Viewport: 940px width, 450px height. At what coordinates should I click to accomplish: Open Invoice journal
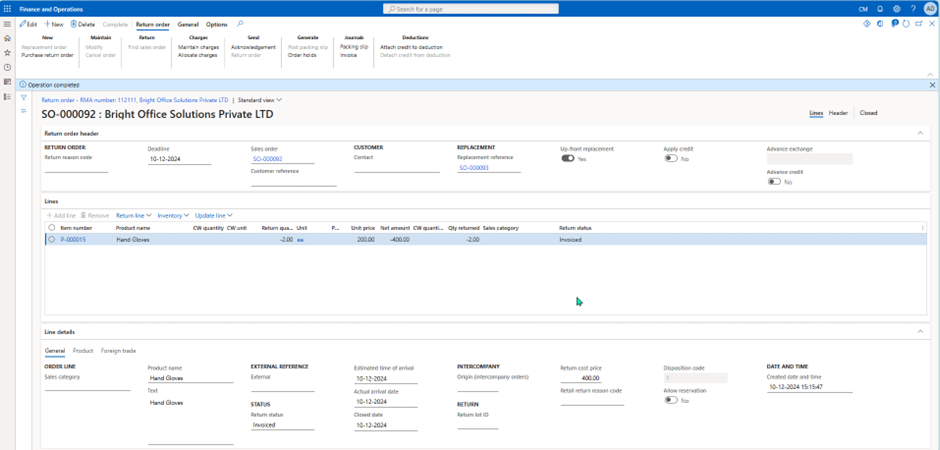(x=348, y=55)
